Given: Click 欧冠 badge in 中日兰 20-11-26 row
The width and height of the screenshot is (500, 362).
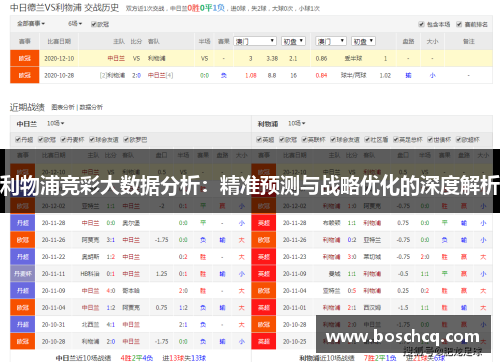Looking at the screenshot, I should point(23,240).
